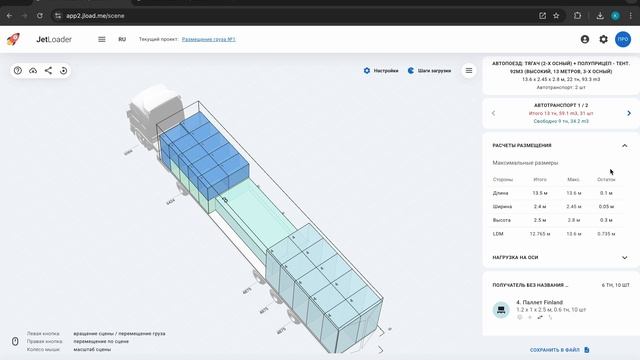Viewport: 640px width, 360px height.
Task: Select the cargo item 4. Паллет Finland
Action: [x=539, y=302]
